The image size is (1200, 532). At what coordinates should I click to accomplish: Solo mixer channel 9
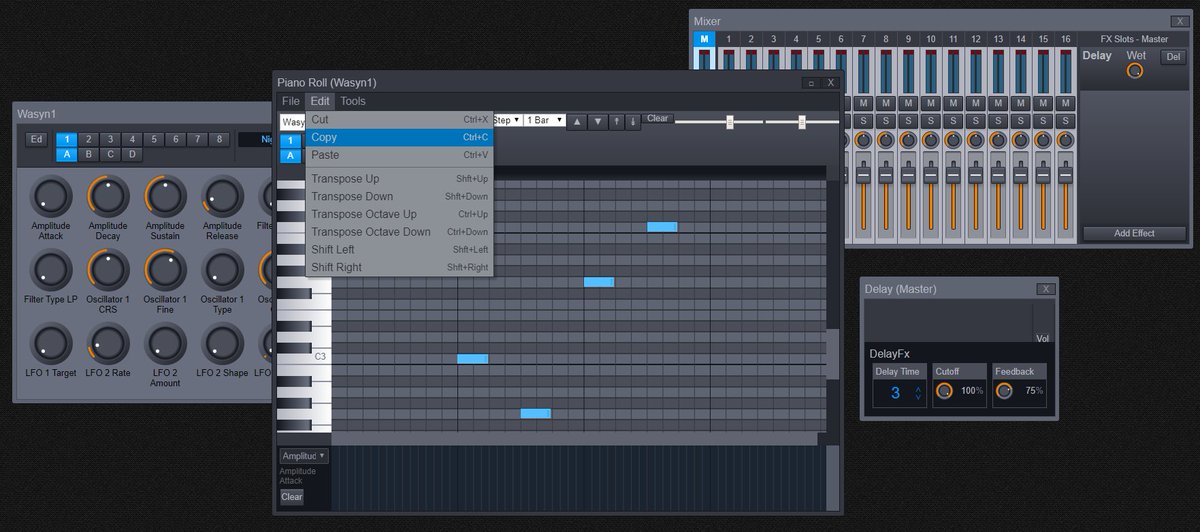(908, 120)
